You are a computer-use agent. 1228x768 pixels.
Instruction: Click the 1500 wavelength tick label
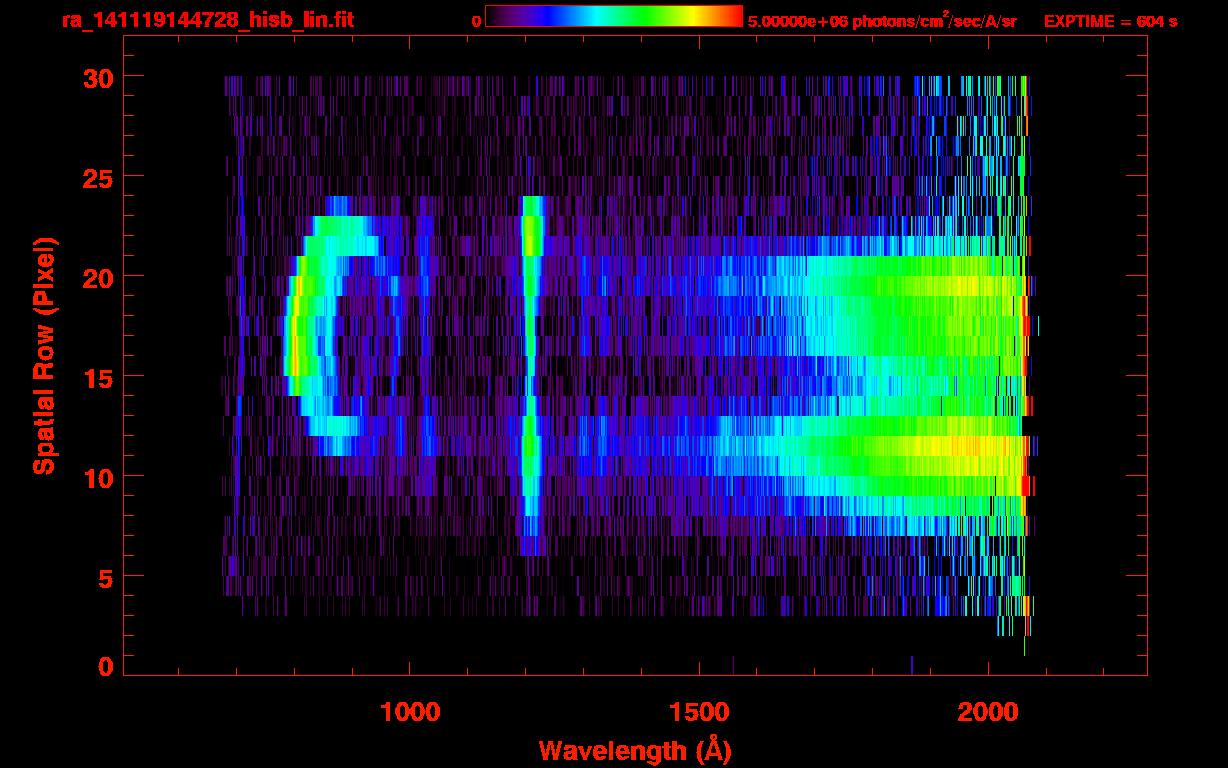(x=699, y=712)
